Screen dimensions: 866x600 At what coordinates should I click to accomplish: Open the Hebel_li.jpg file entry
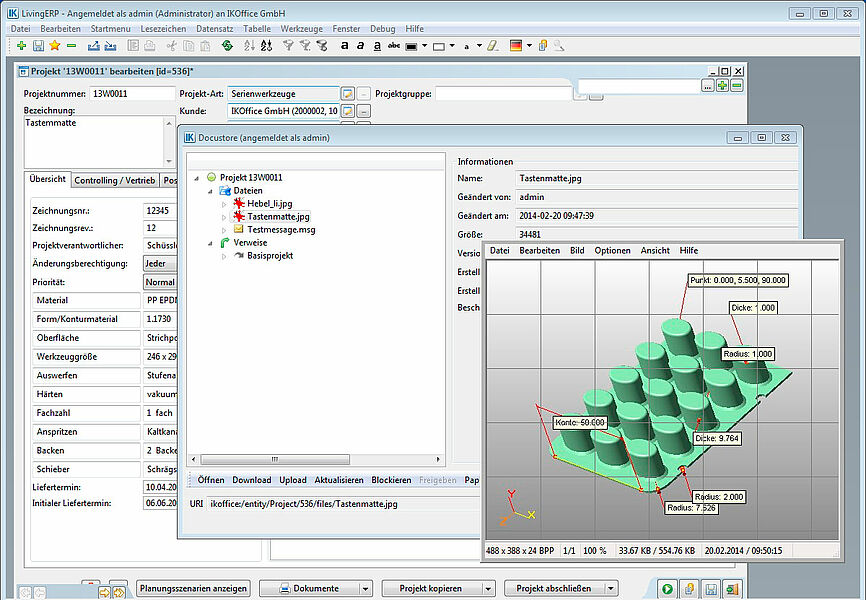(270, 203)
